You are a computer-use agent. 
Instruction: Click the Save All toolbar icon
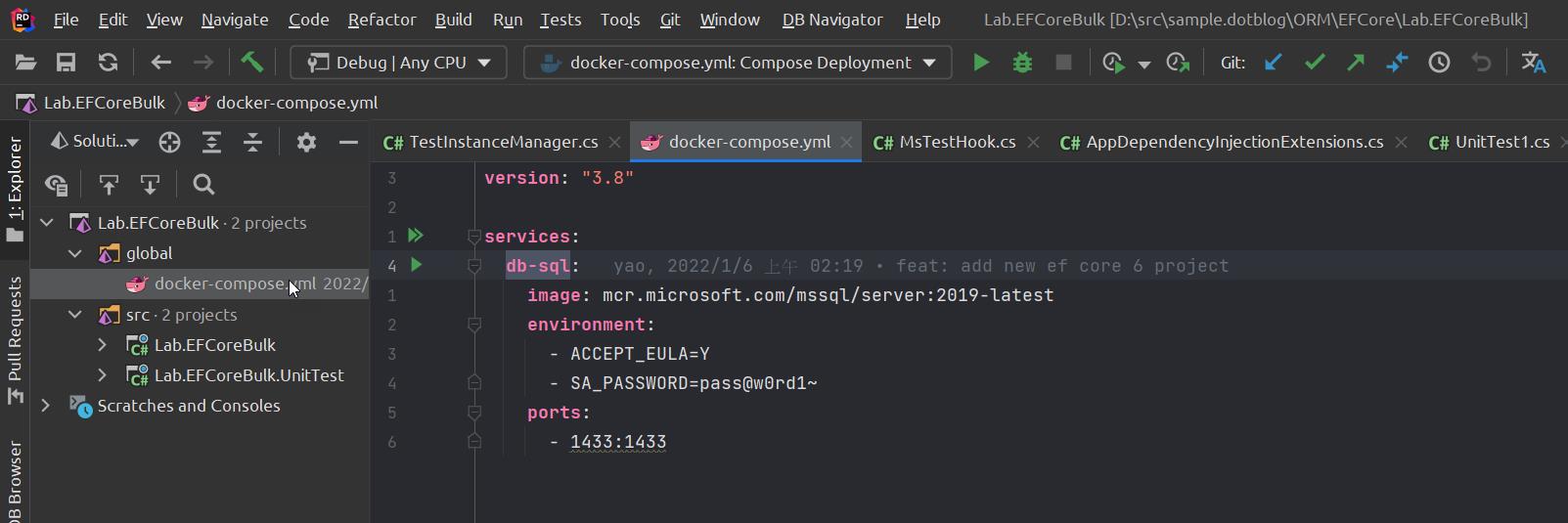(66, 63)
